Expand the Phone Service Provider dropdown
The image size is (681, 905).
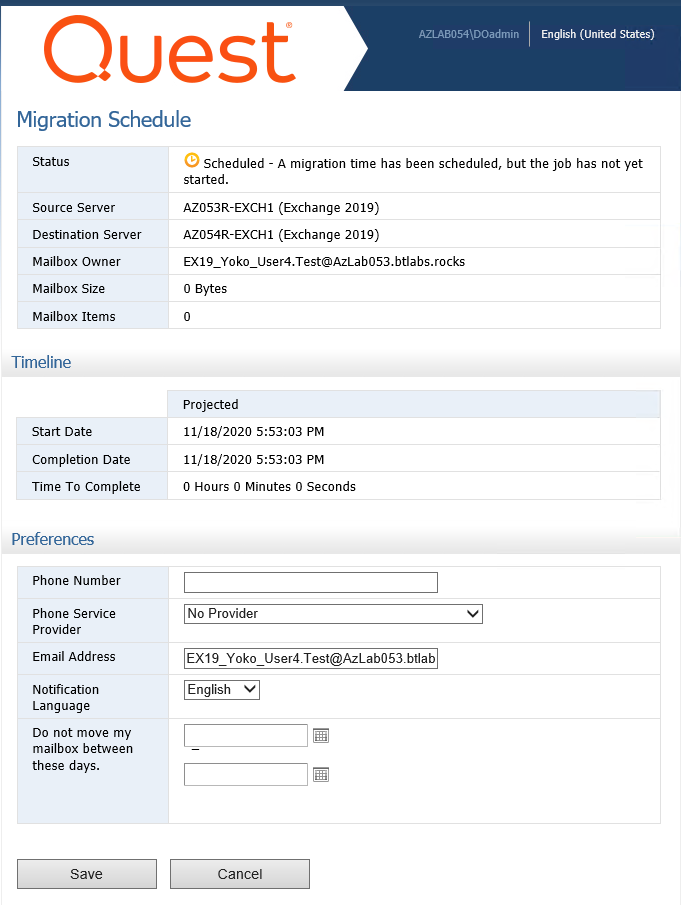coord(333,614)
